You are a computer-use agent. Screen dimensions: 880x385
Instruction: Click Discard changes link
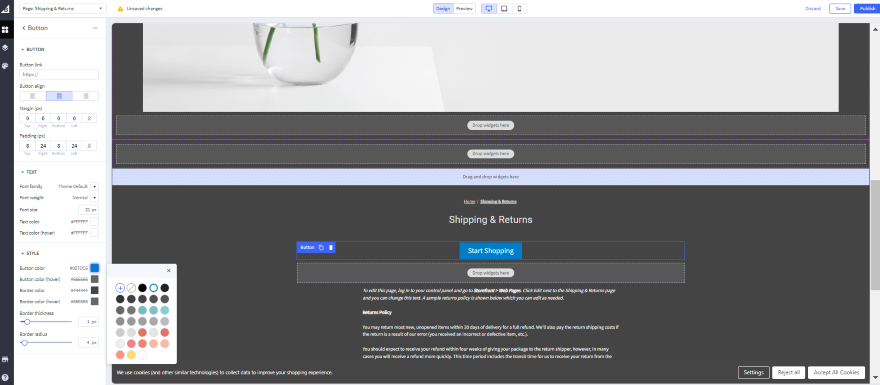(x=813, y=8)
